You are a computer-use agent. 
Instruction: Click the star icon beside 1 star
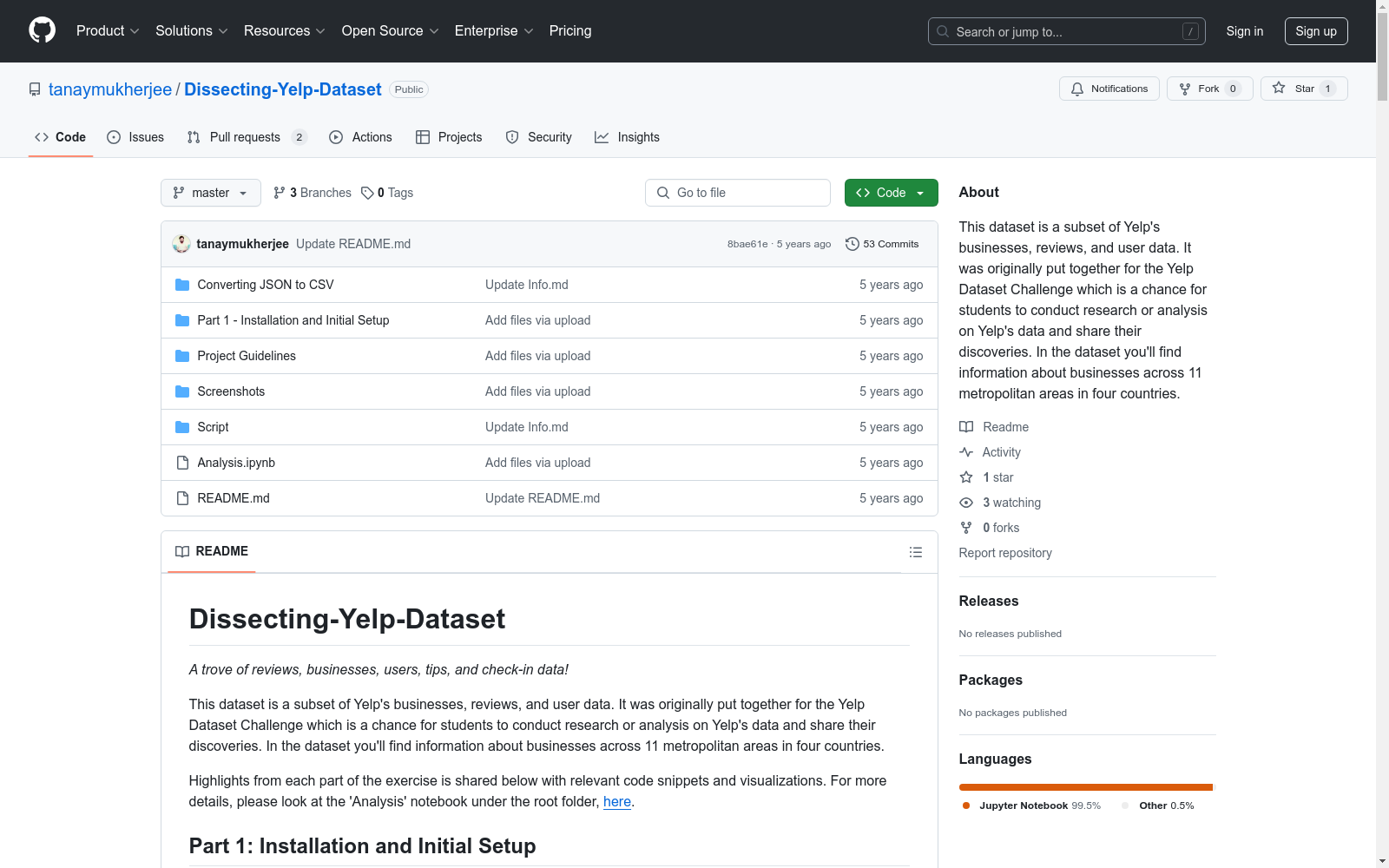pyautogui.click(x=966, y=477)
